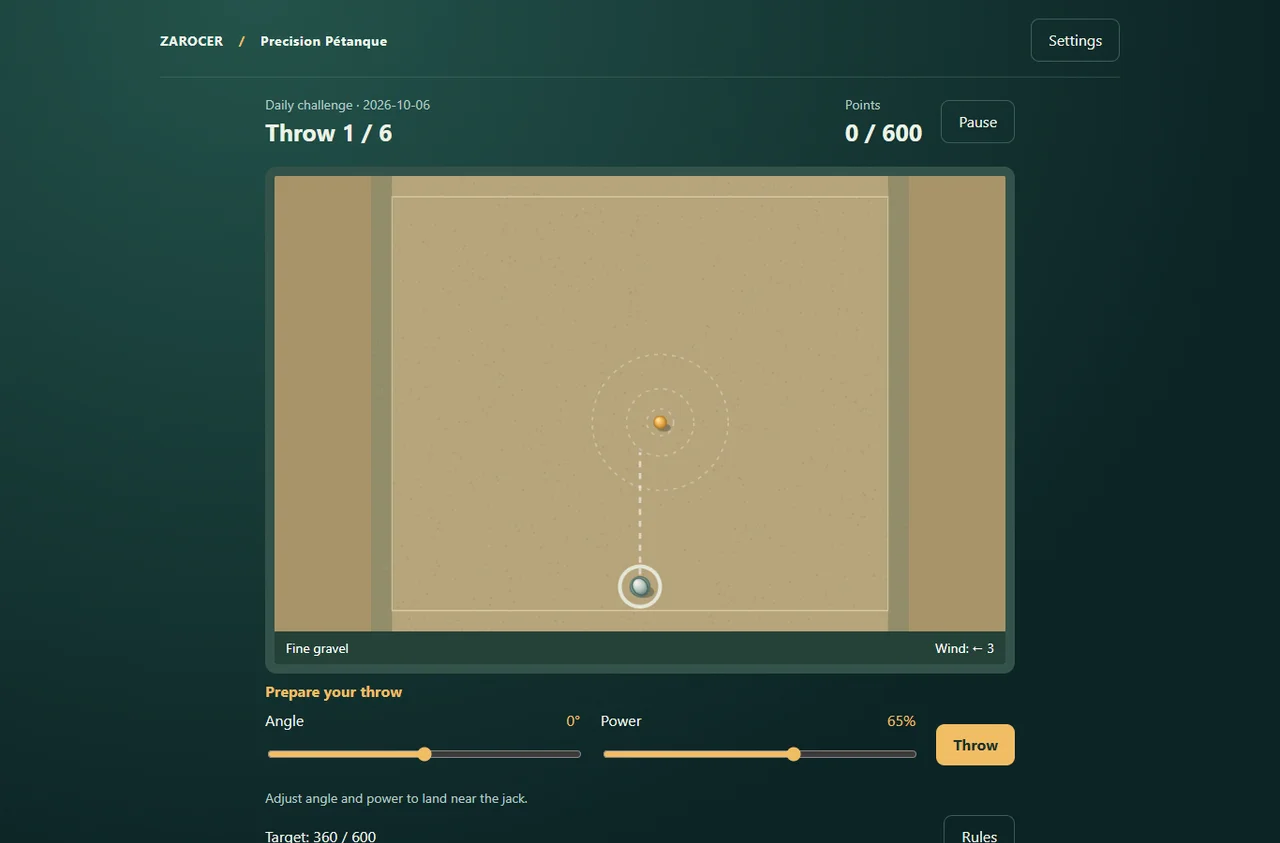Click the Angle label
The image size is (1280, 843).
click(284, 721)
